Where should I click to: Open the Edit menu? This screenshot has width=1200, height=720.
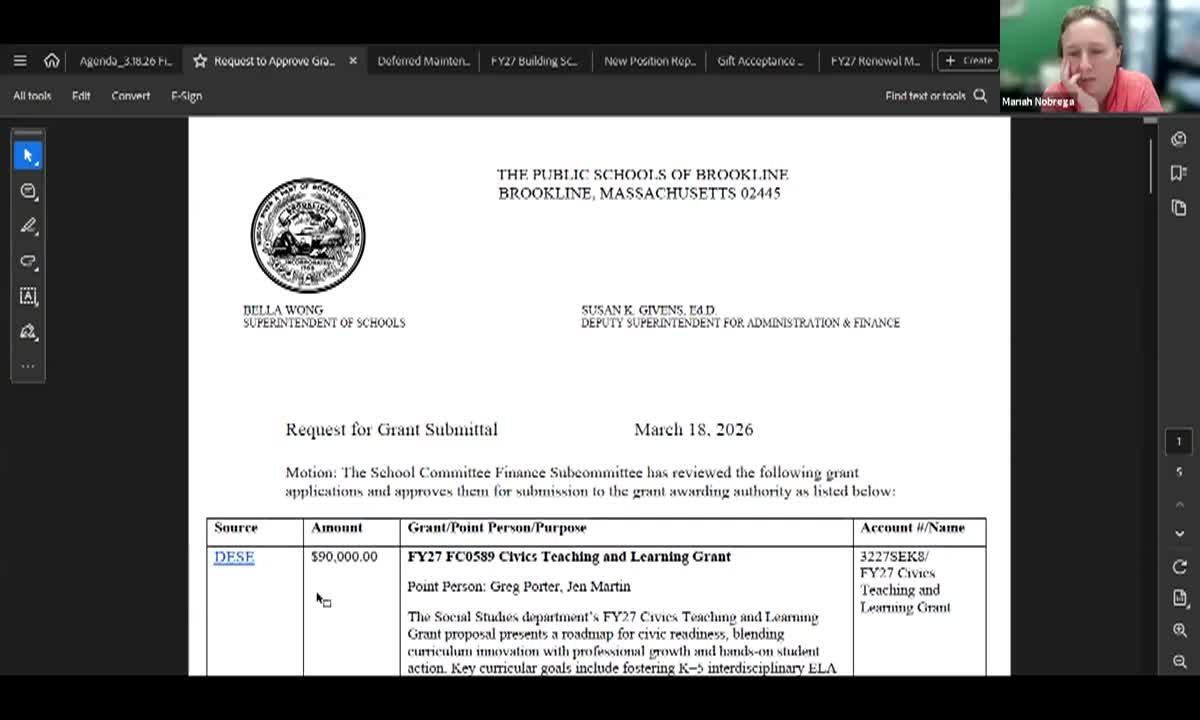[x=81, y=95]
